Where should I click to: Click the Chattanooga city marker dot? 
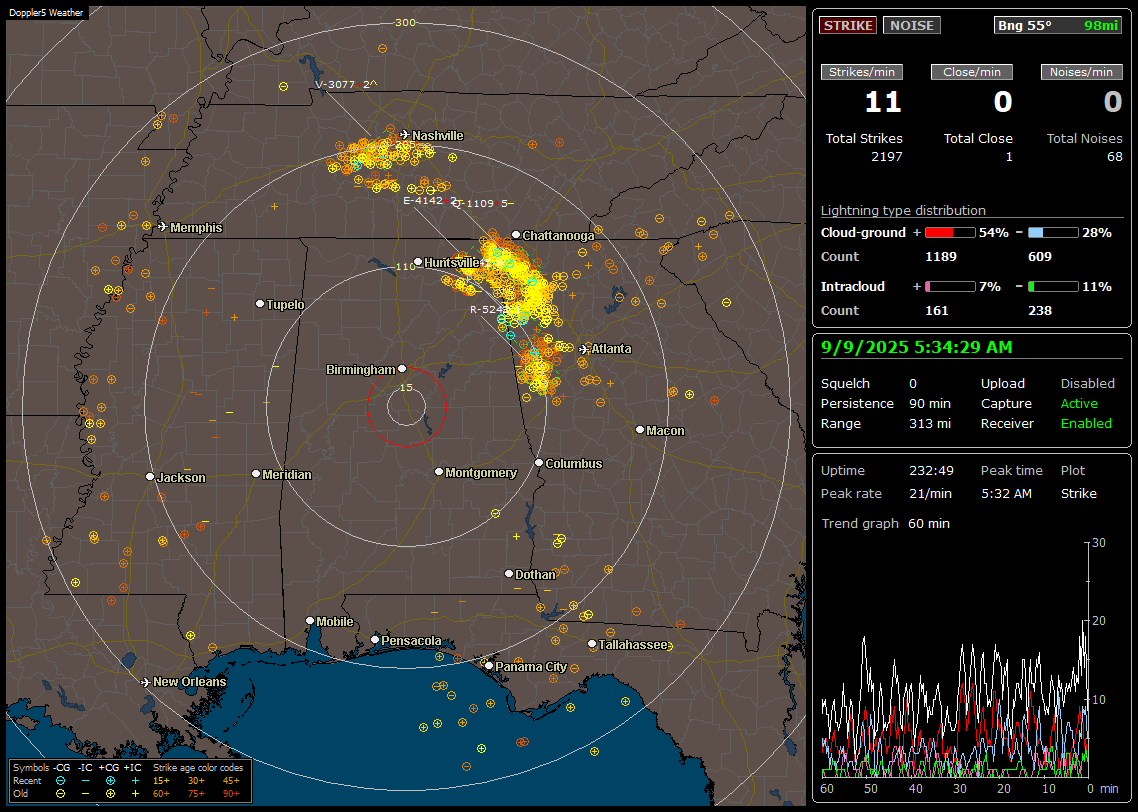(515, 235)
